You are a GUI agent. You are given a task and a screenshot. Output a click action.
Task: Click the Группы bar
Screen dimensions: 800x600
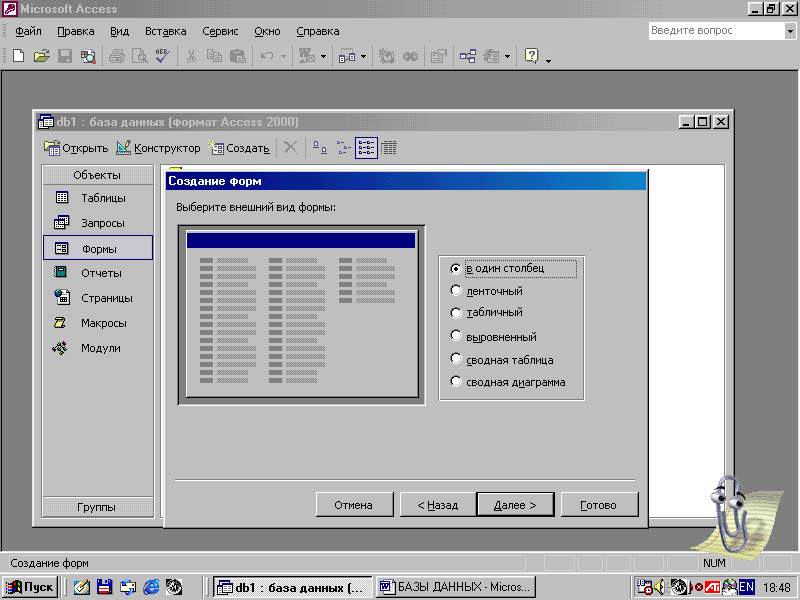coord(97,507)
